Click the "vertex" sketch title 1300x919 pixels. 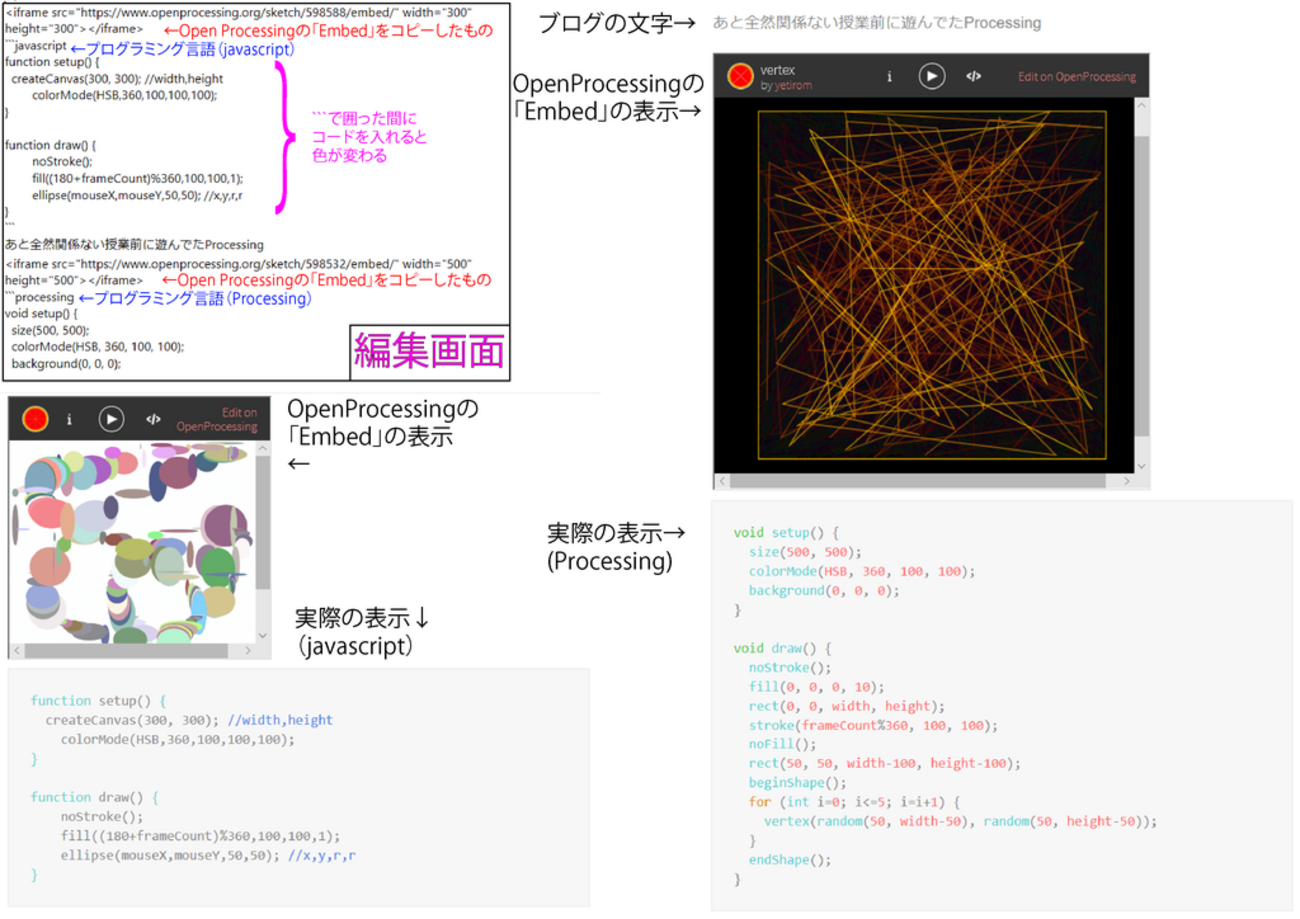point(777,70)
